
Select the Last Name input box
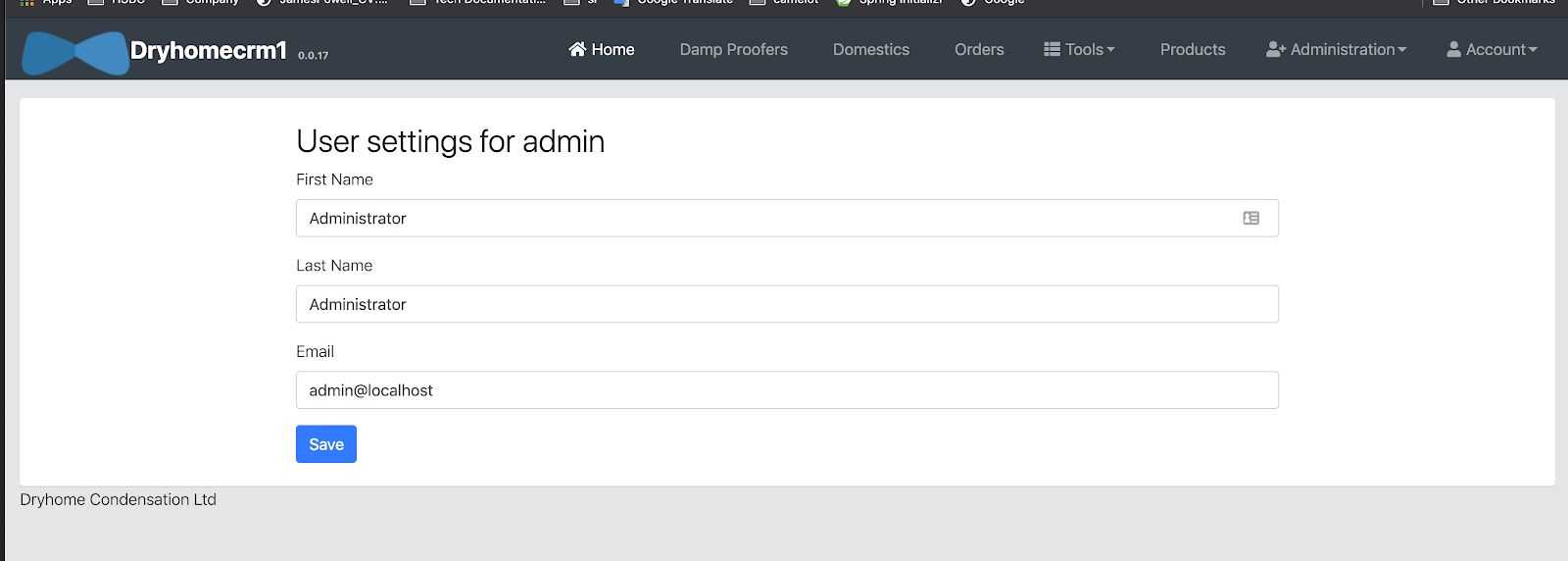click(x=786, y=304)
